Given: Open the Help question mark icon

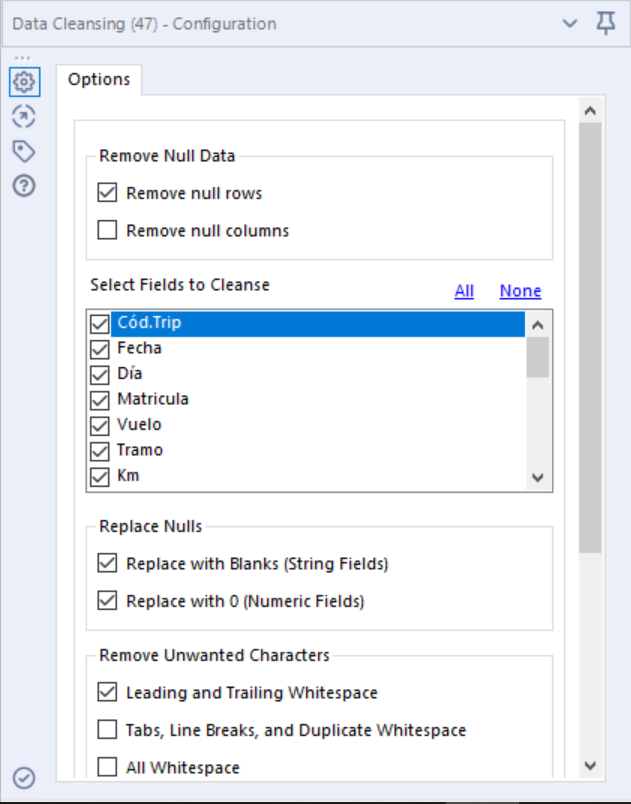Looking at the screenshot, I should (x=24, y=185).
